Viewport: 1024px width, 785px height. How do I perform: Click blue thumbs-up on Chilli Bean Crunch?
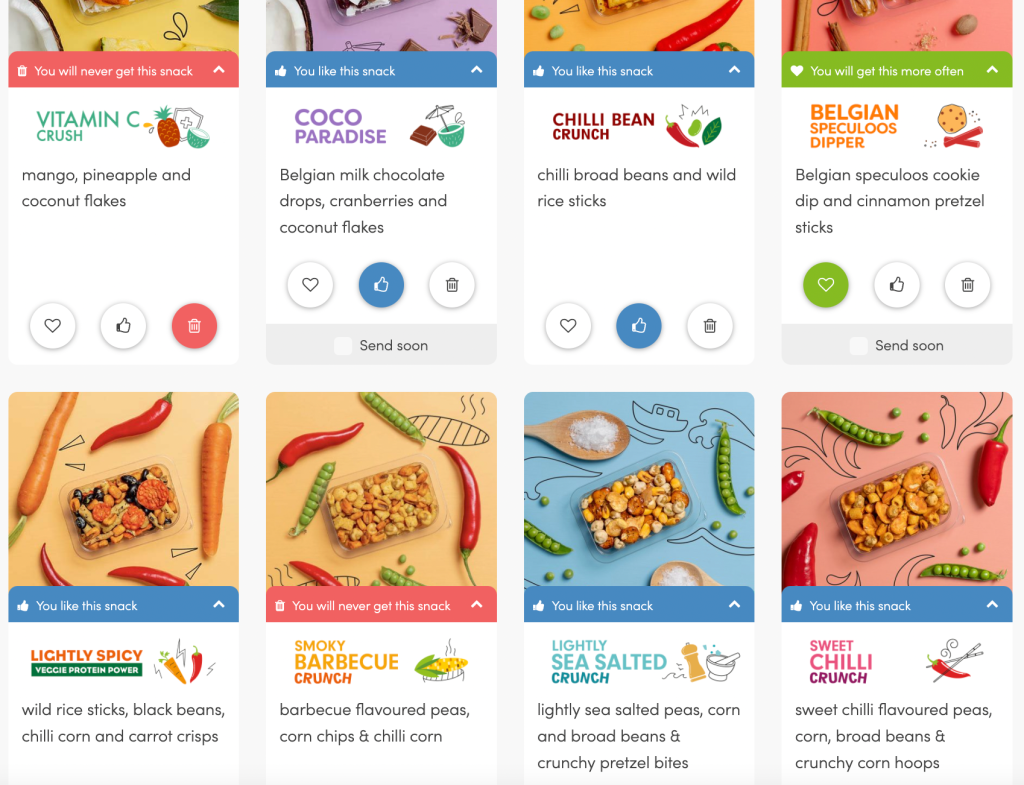point(639,326)
